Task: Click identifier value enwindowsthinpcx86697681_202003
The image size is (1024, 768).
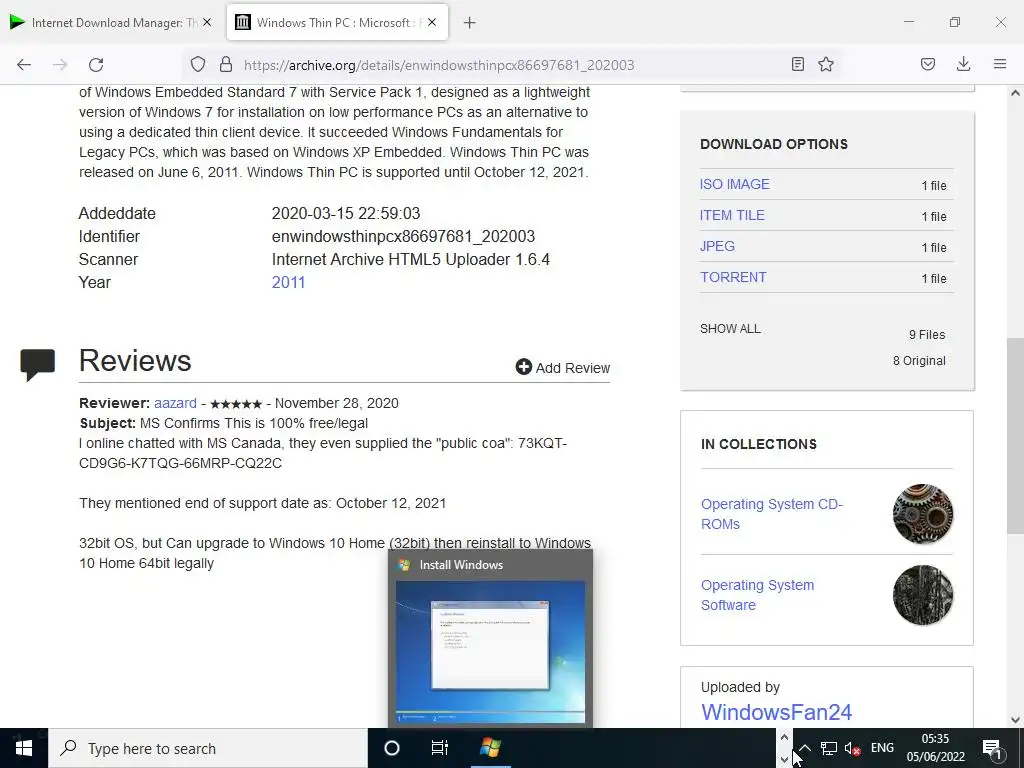Action: (x=403, y=236)
